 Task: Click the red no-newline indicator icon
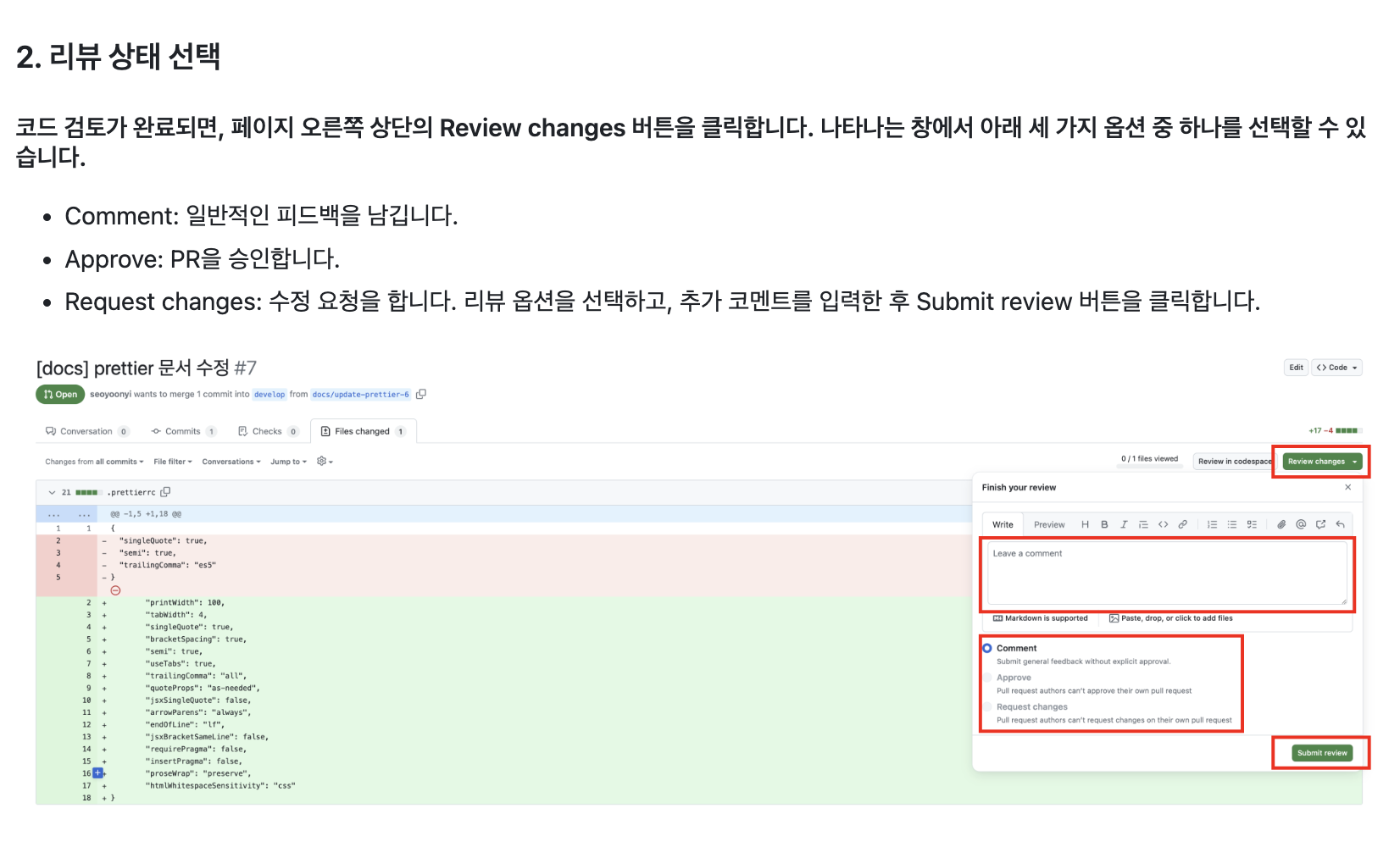[115, 590]
